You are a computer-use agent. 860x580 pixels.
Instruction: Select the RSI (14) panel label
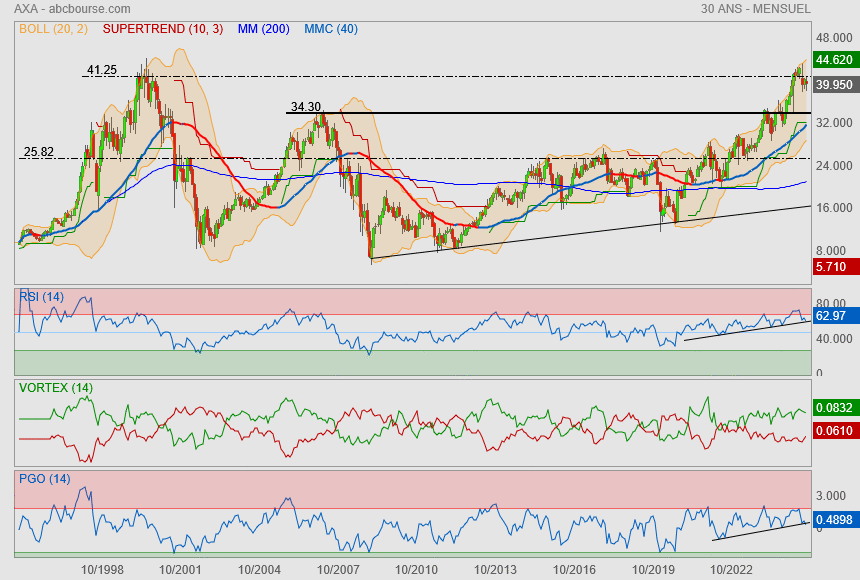click(x=42, y=296)
